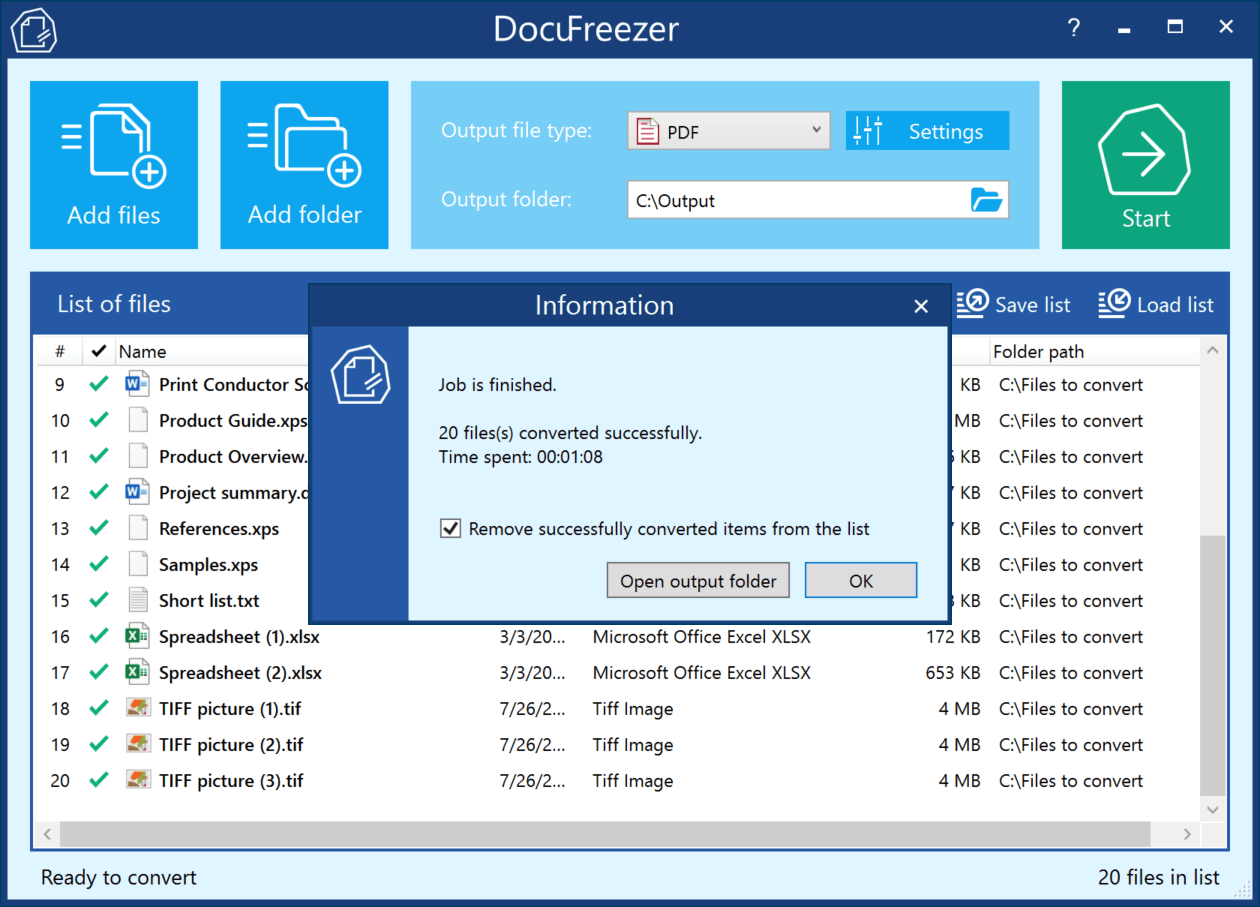Click the Output folder path field
The width and height of the screenshot is (1260, 907).
coord(797,200)
